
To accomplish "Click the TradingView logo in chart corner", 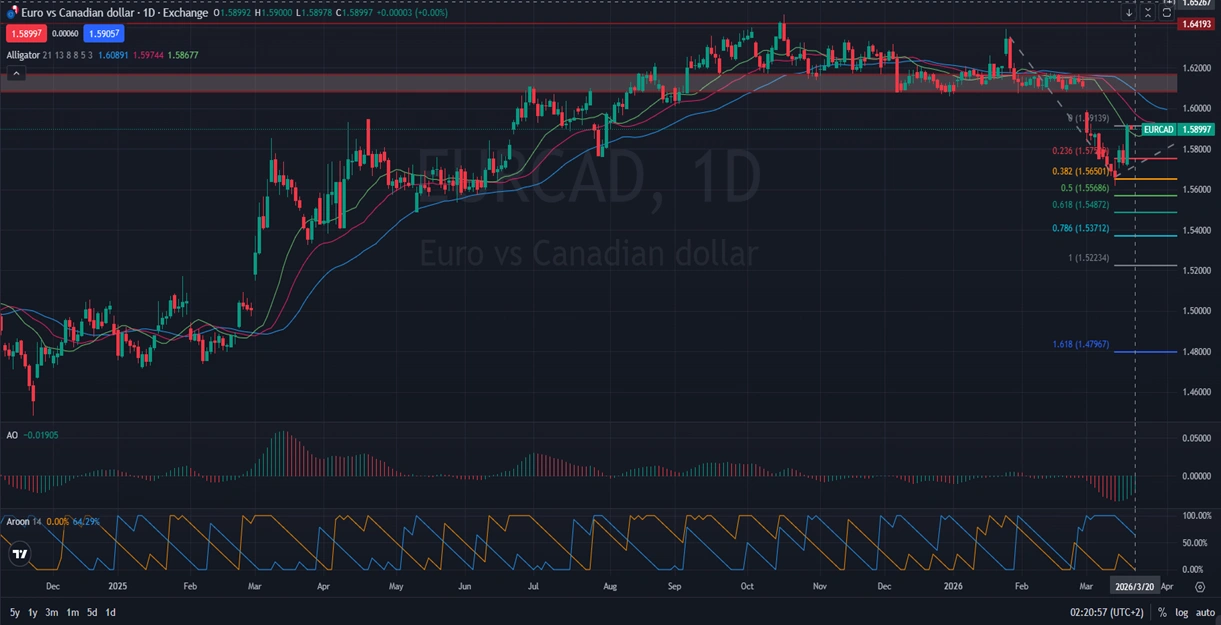I will [x=19, y=553].
